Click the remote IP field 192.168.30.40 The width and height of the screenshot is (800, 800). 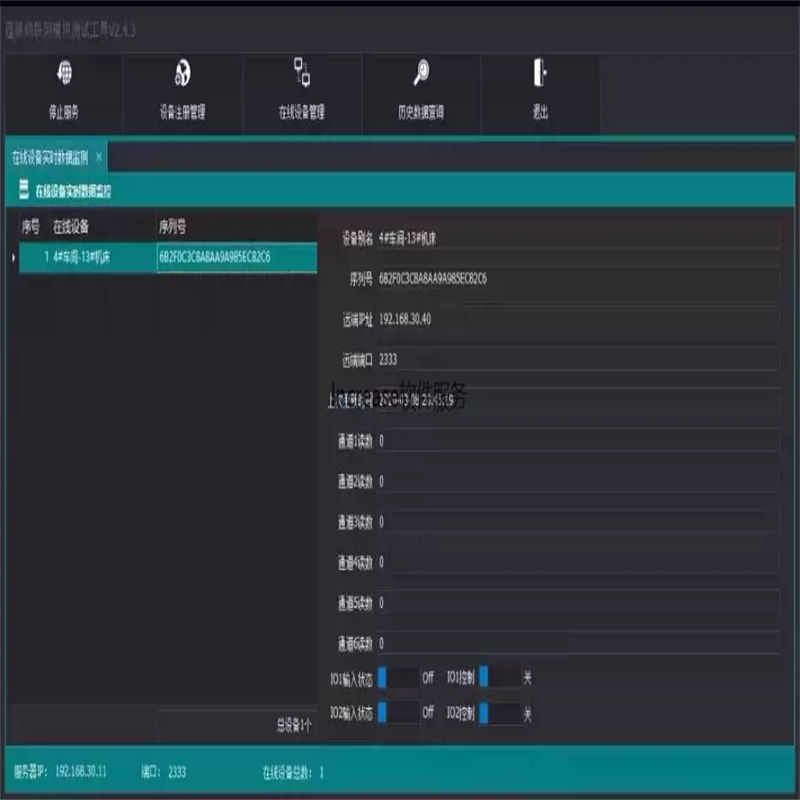point(579,319)
